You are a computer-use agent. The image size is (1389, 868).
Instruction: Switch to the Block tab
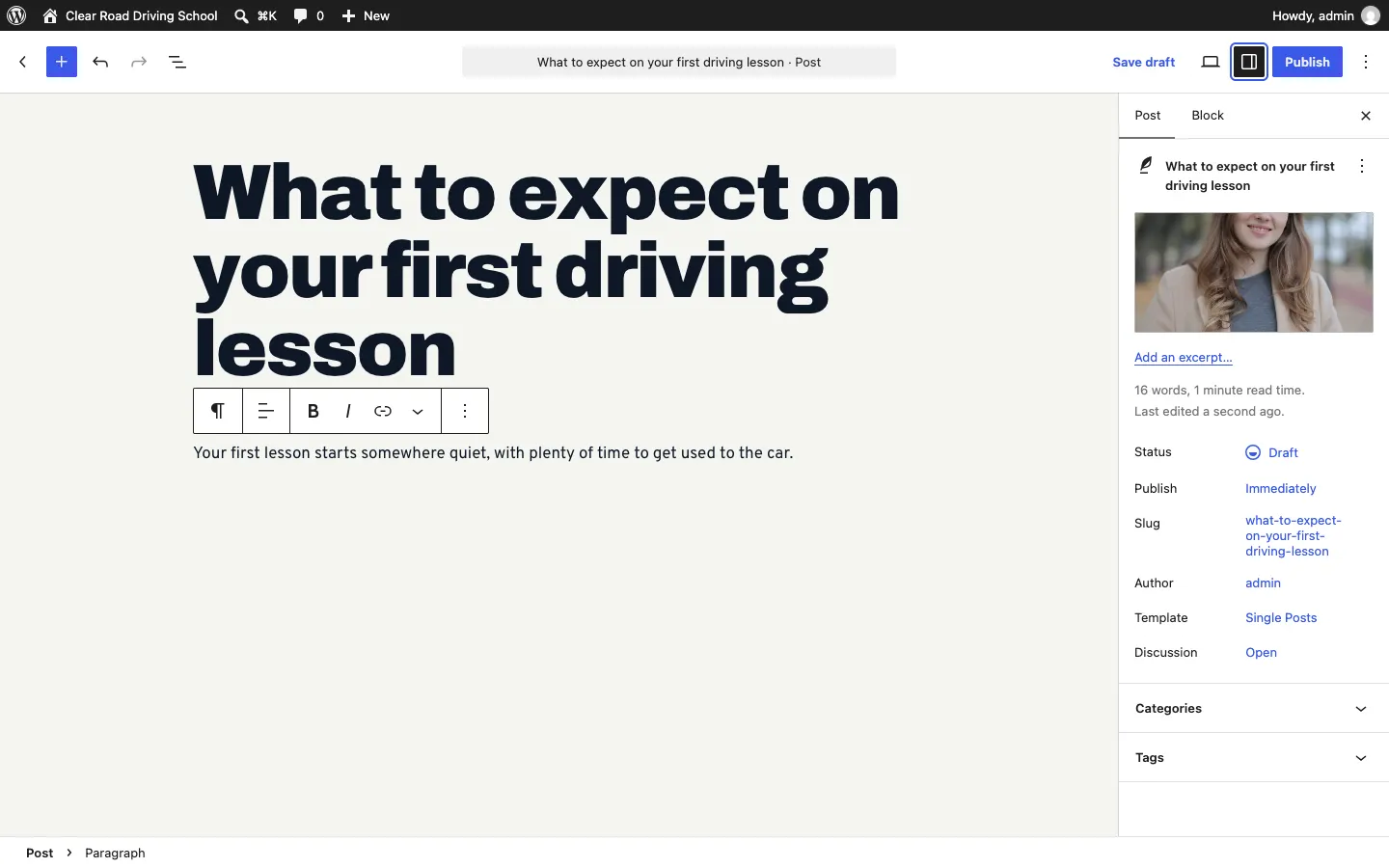coord(1208,116)
